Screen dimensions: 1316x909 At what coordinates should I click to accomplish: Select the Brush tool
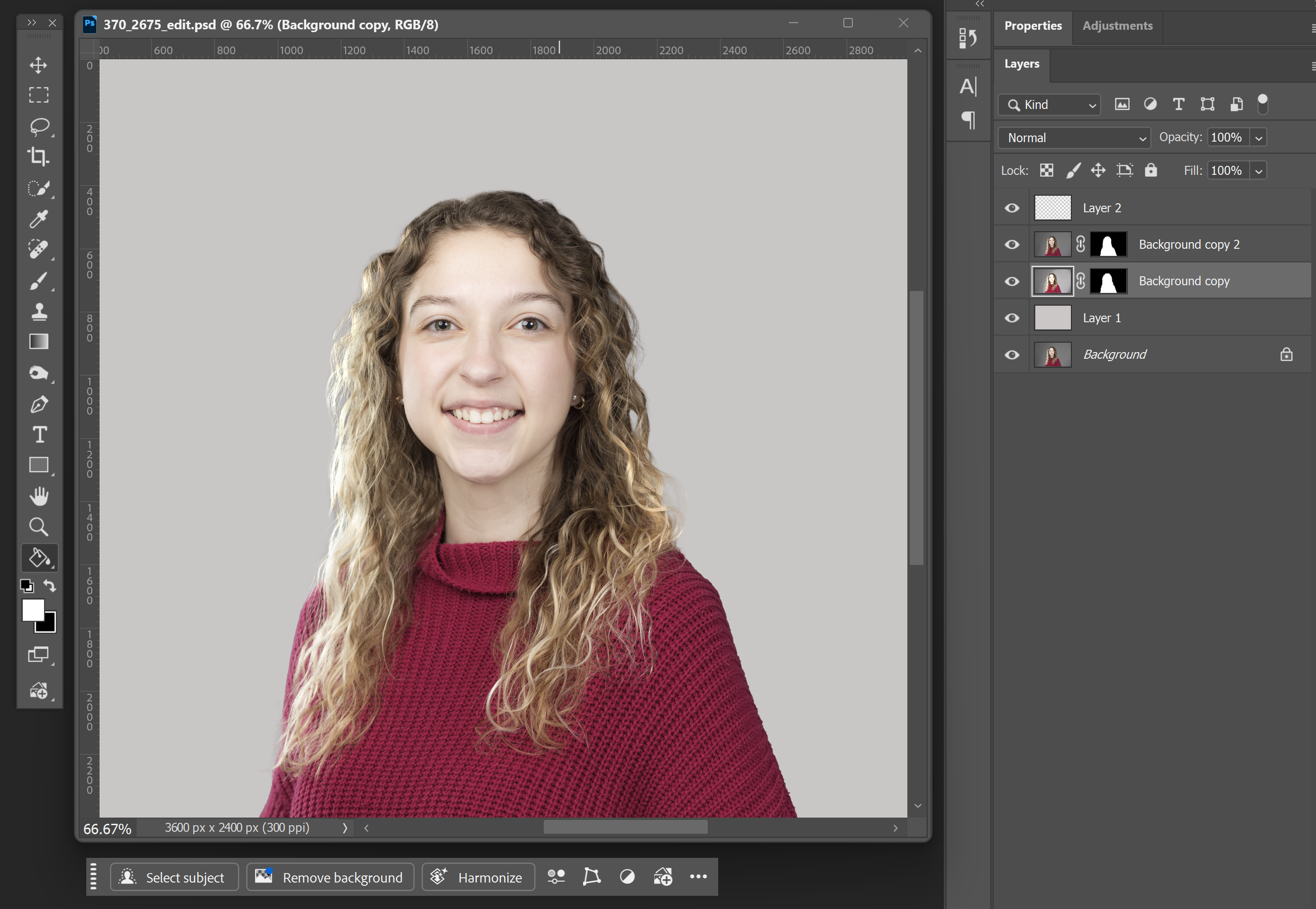coord(38,281)
